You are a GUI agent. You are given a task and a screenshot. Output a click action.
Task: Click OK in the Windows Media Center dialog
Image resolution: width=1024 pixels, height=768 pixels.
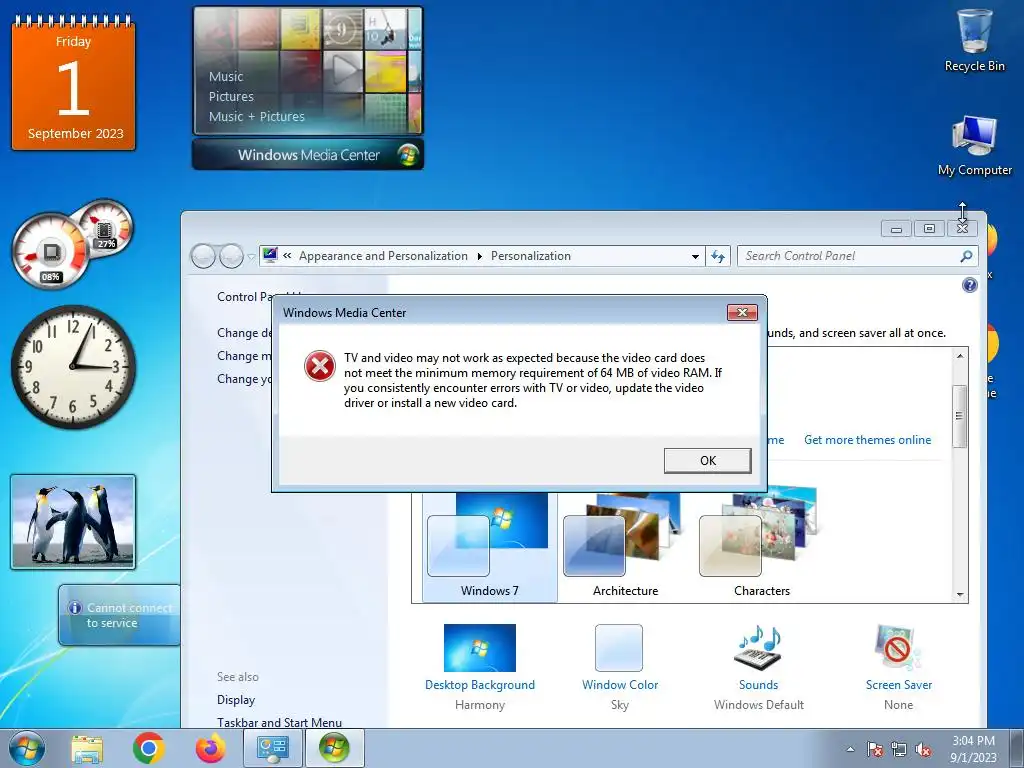[x=707, y=460]
